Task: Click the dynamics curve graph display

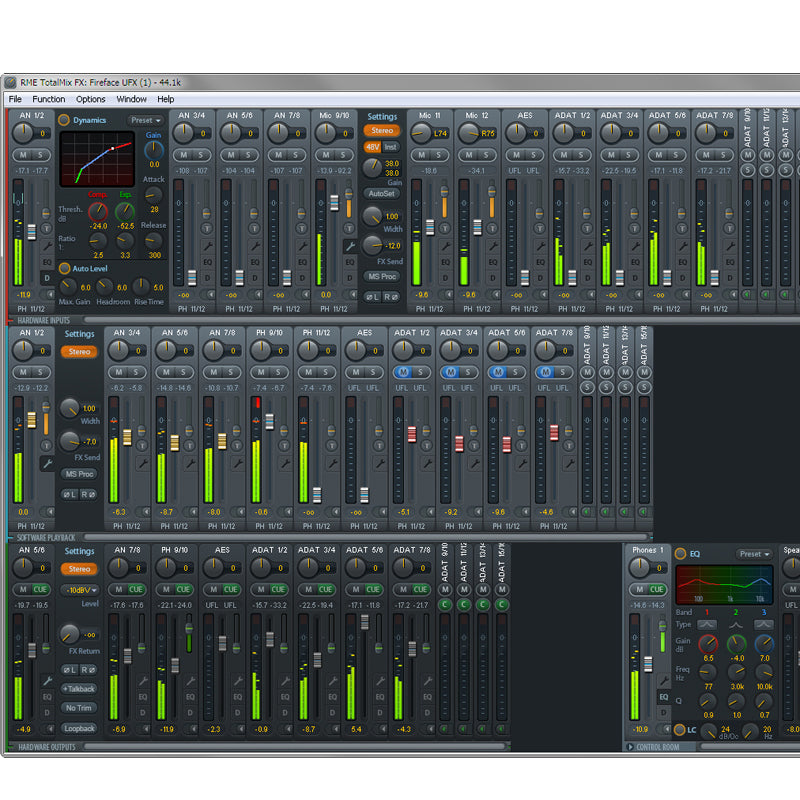Action: pyautogui.click(x=97, y=158)
